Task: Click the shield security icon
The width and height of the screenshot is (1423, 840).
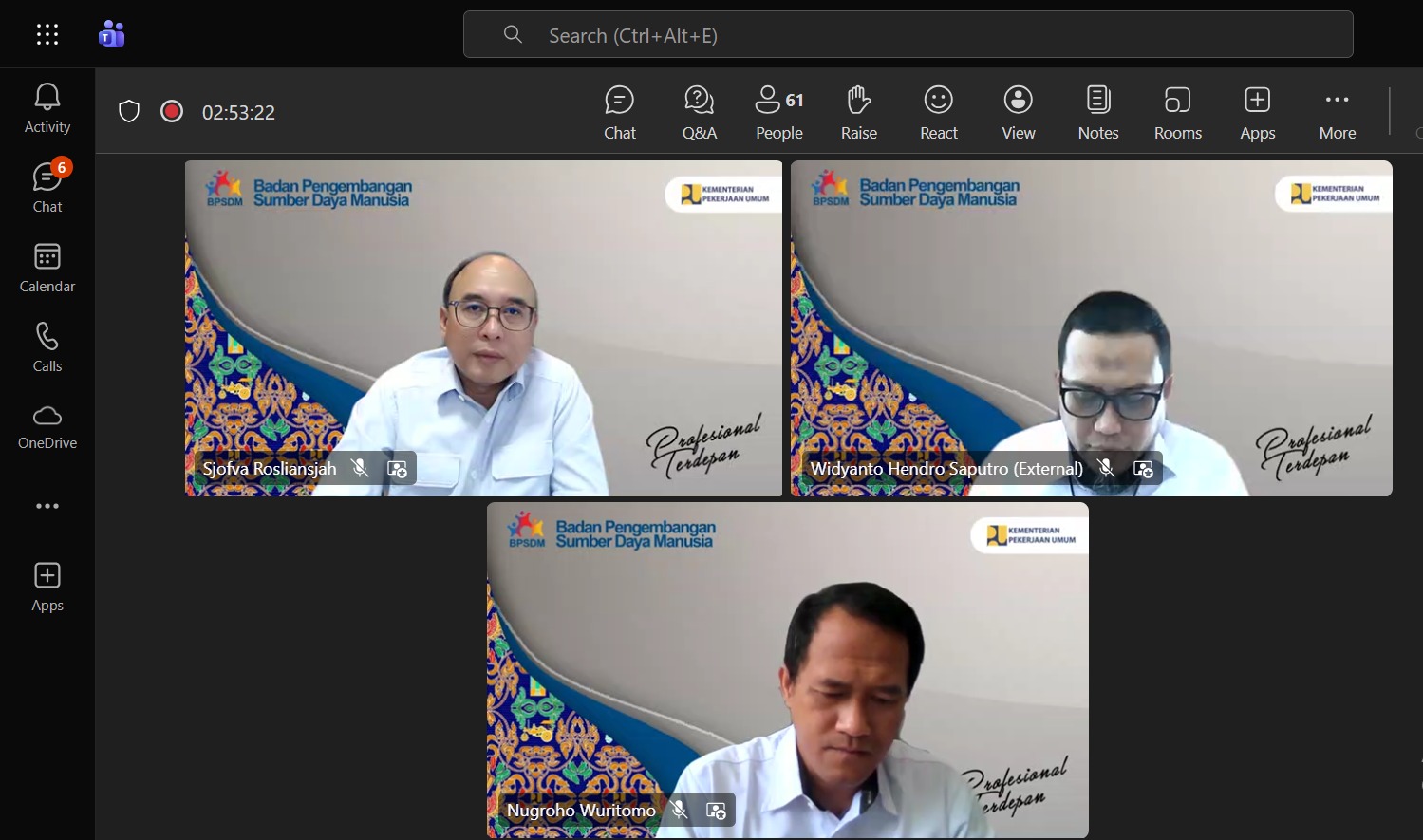Action: (x=129, y=112)
